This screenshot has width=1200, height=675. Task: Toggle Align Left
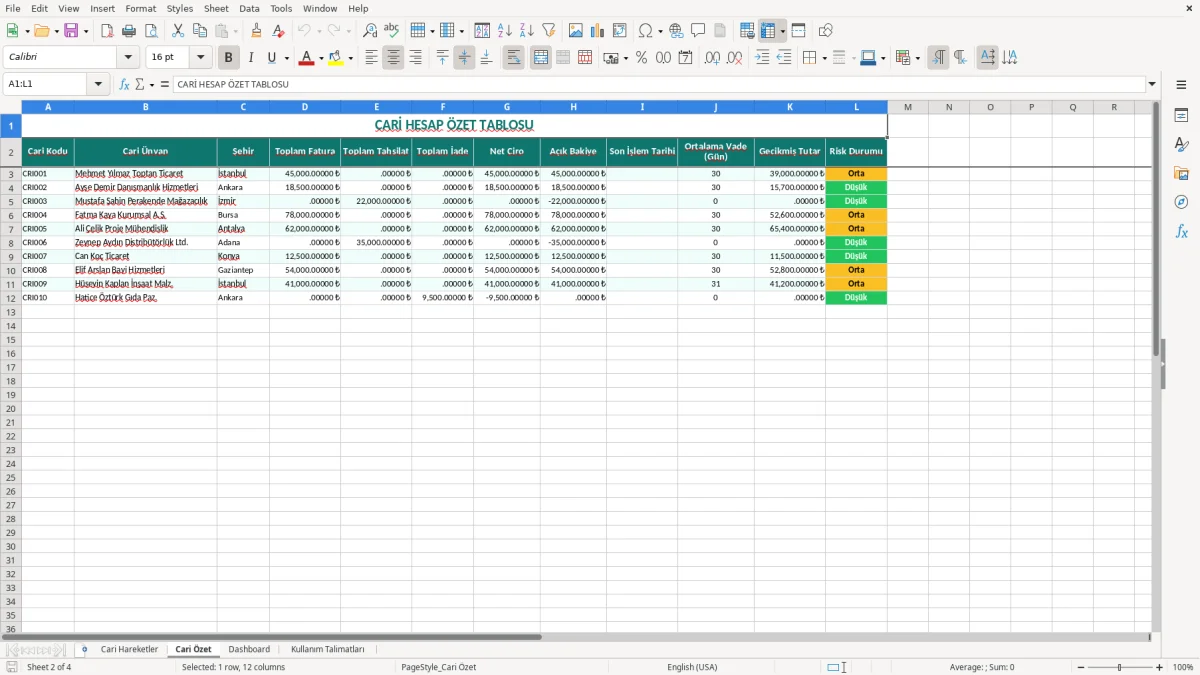click(x=371, y=58)
